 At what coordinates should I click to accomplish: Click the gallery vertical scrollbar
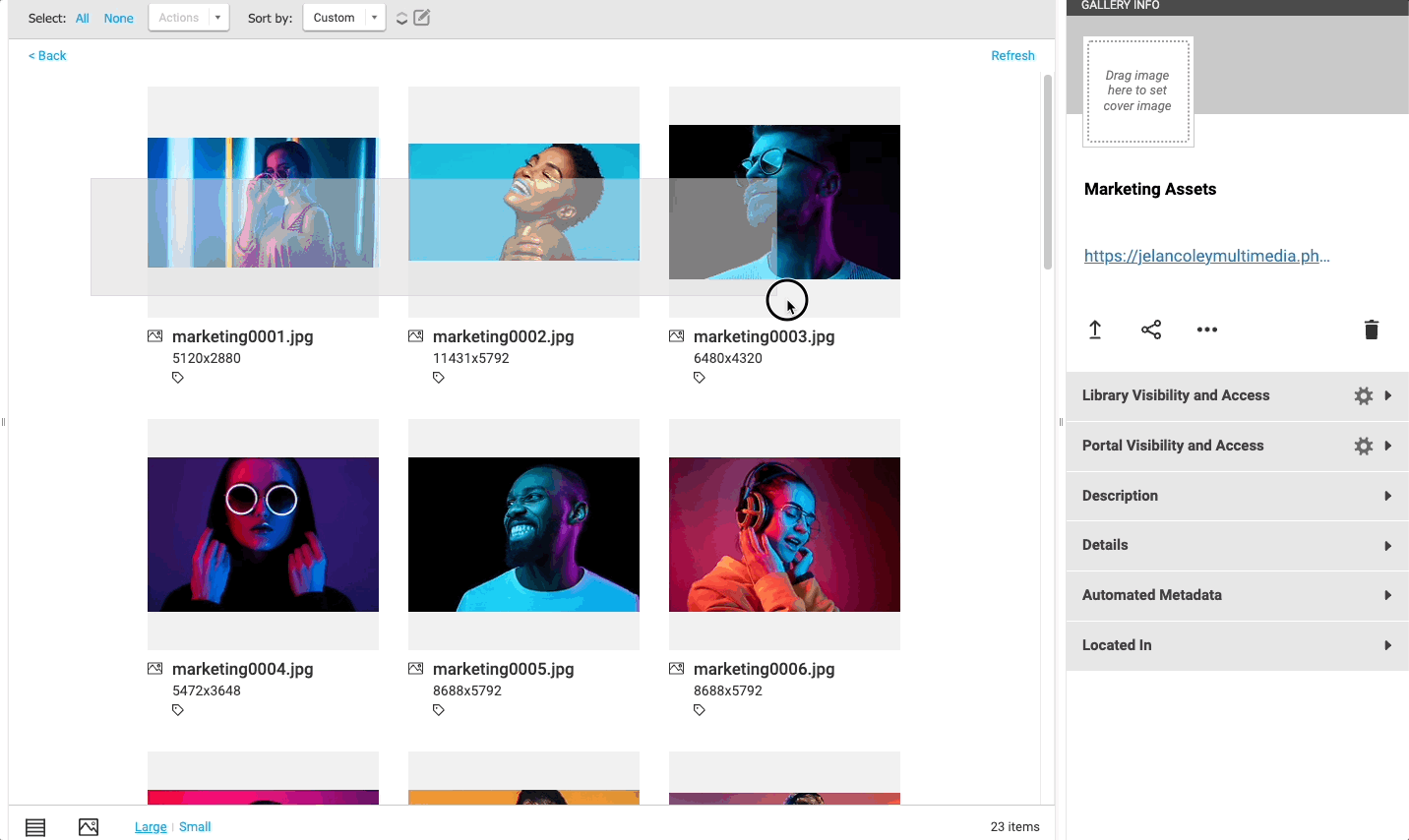[x=1048, y=172]
